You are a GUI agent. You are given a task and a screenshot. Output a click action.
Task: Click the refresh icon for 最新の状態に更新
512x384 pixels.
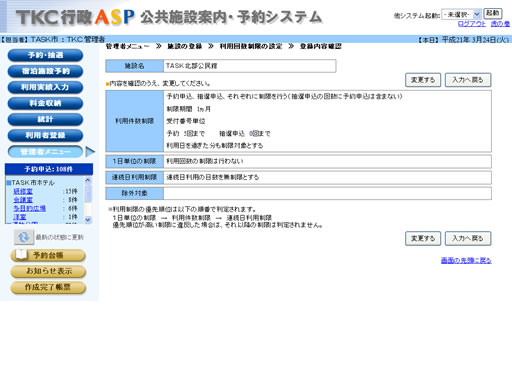24,237
